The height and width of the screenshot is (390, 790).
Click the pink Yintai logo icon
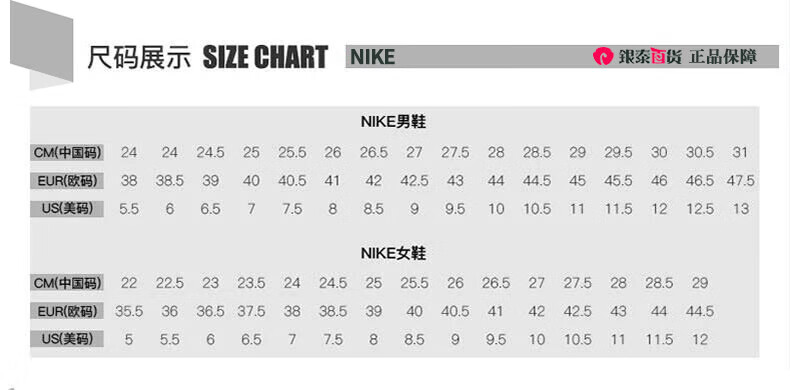click(x=603, y=56)
